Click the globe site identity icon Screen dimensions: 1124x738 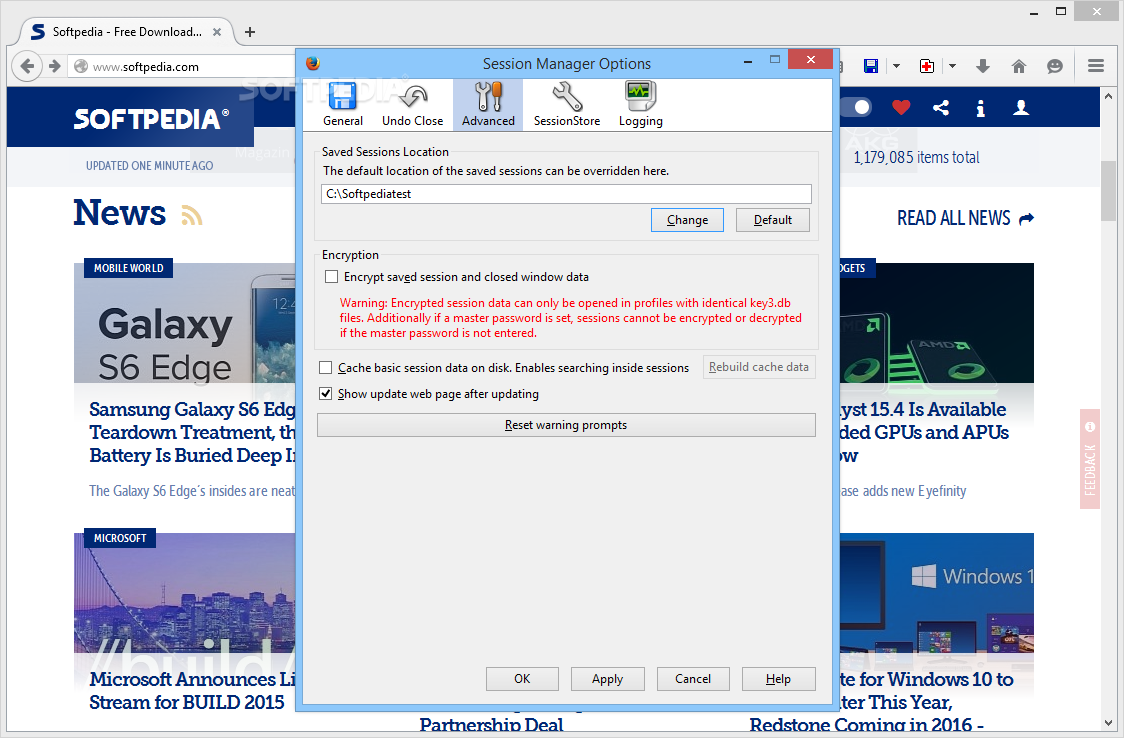[81, 67]
